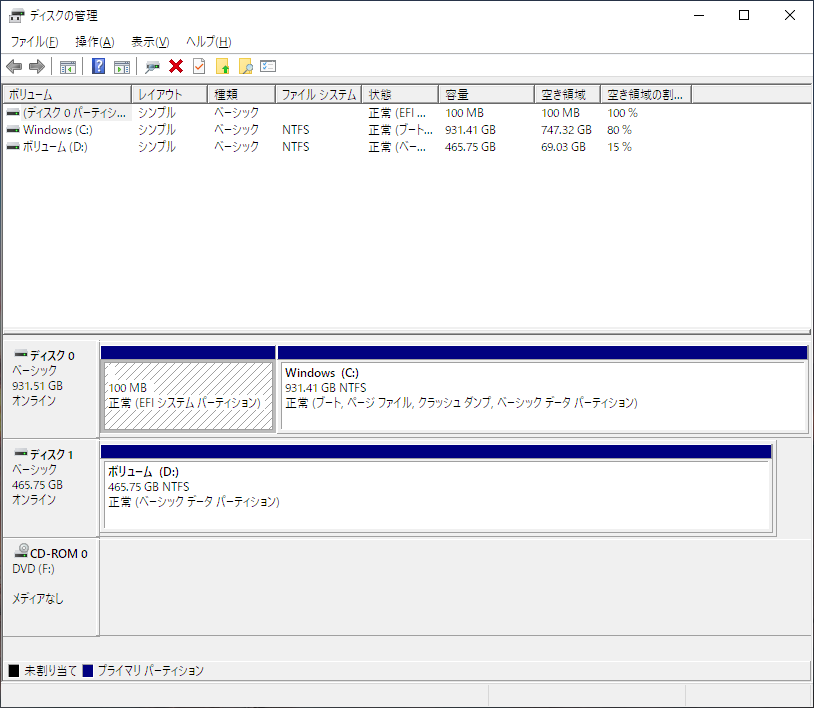
Task: Click the ディスク 1 label panel
Action: point(50,488)
